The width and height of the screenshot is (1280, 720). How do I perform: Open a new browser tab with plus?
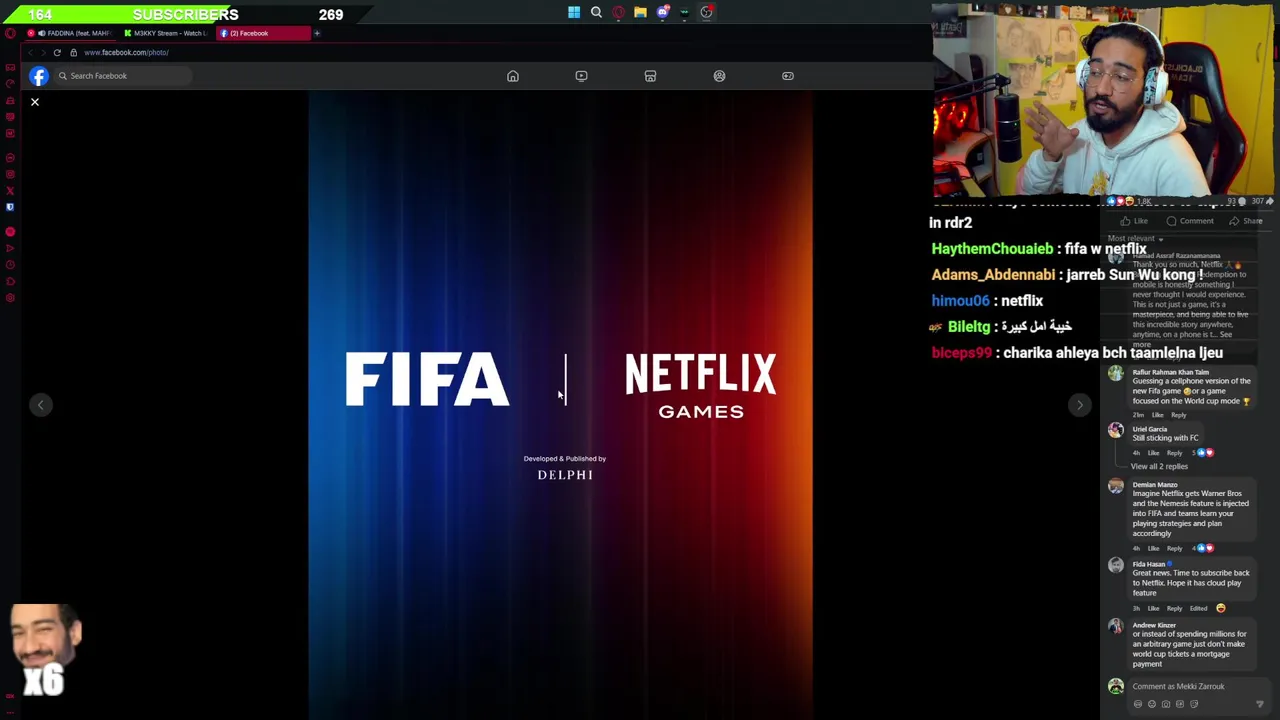(317, 33)
